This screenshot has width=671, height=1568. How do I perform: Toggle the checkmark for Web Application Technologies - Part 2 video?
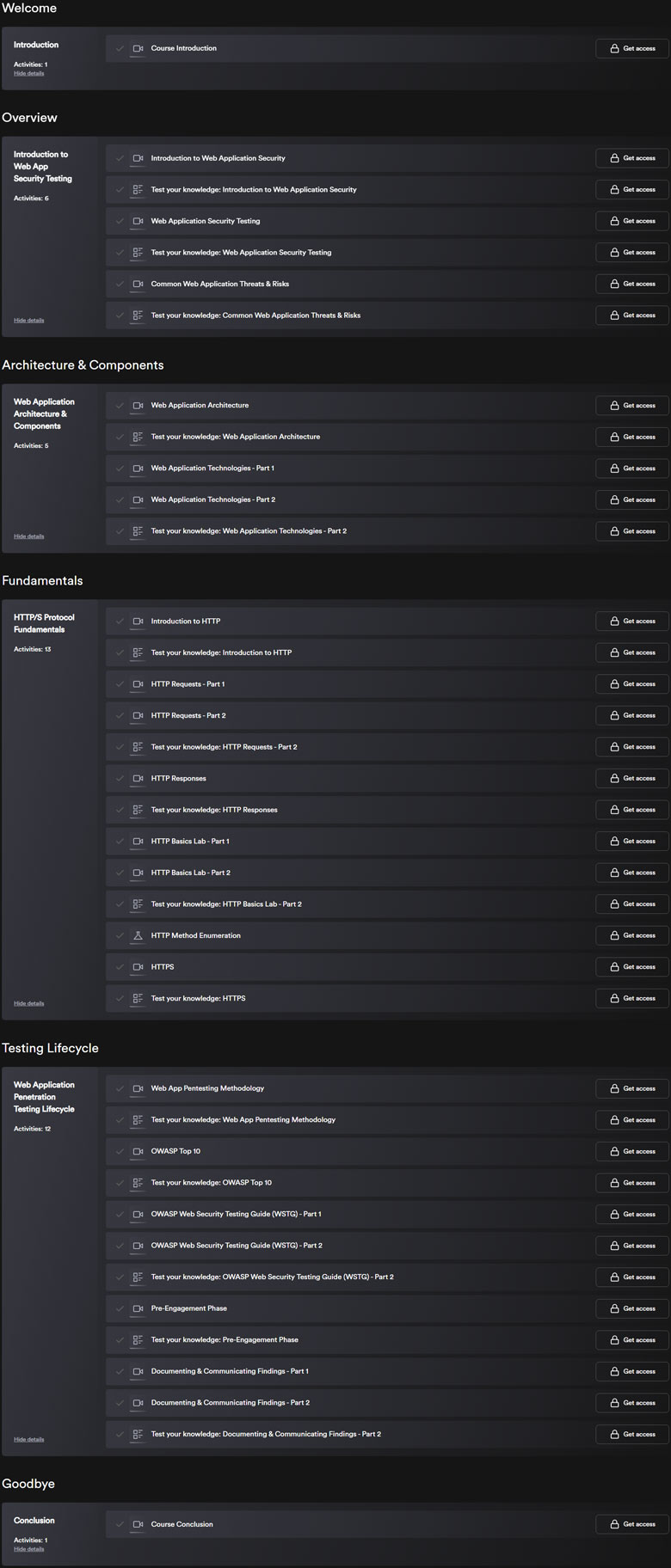120,499
